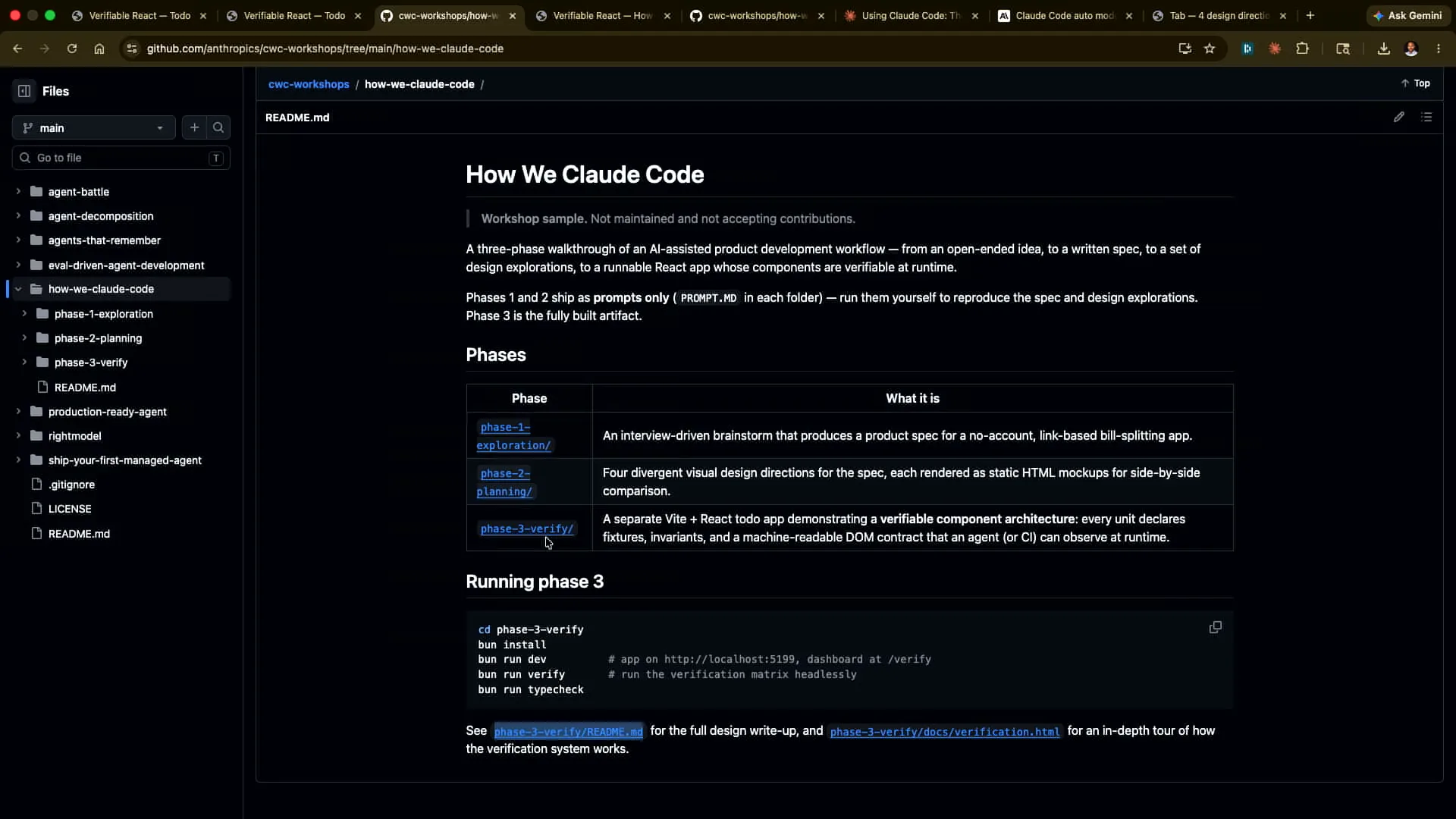Expand the production-ready-agent folder
Image resolution: width=1456 pixels, height=819 pixels.
[18, 412]
